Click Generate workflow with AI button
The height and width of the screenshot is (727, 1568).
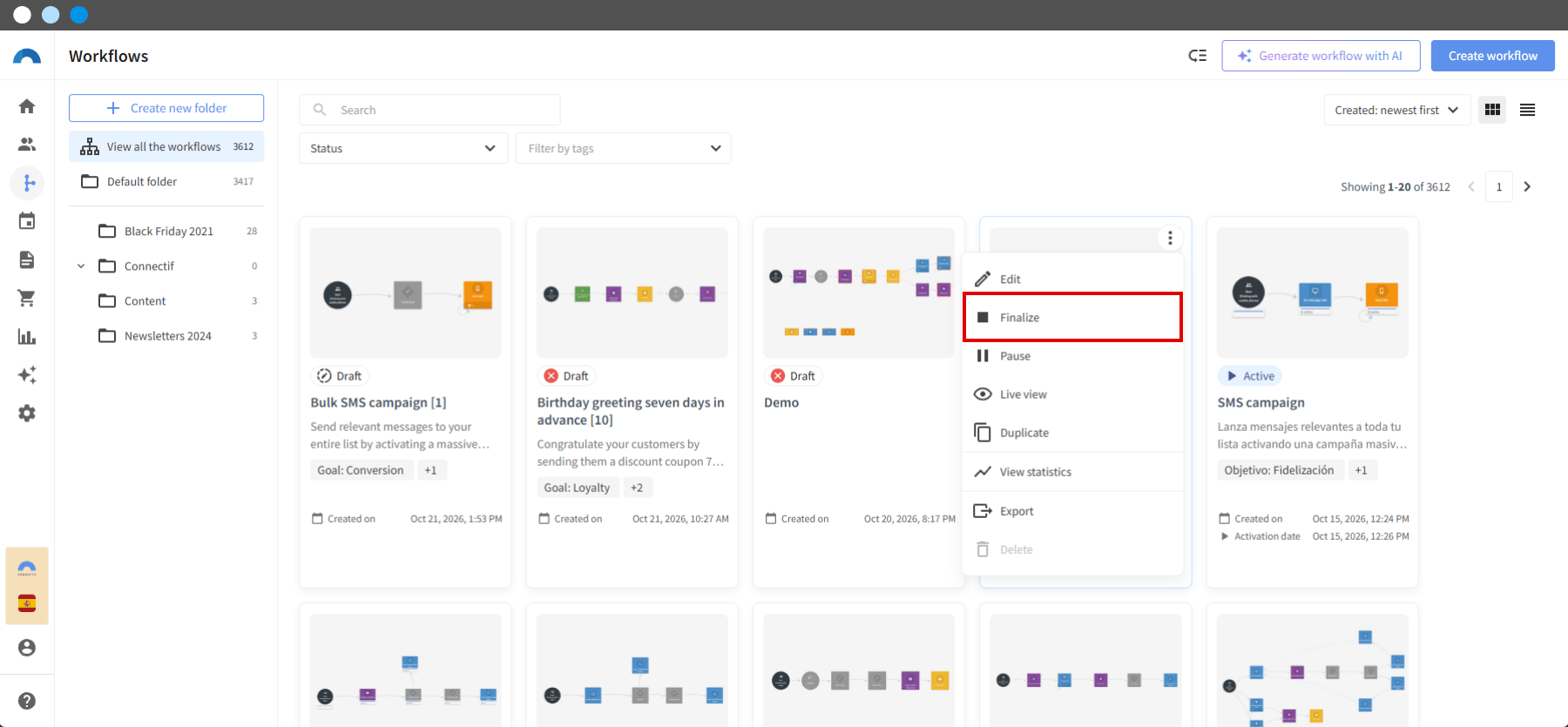(1321, 56)
